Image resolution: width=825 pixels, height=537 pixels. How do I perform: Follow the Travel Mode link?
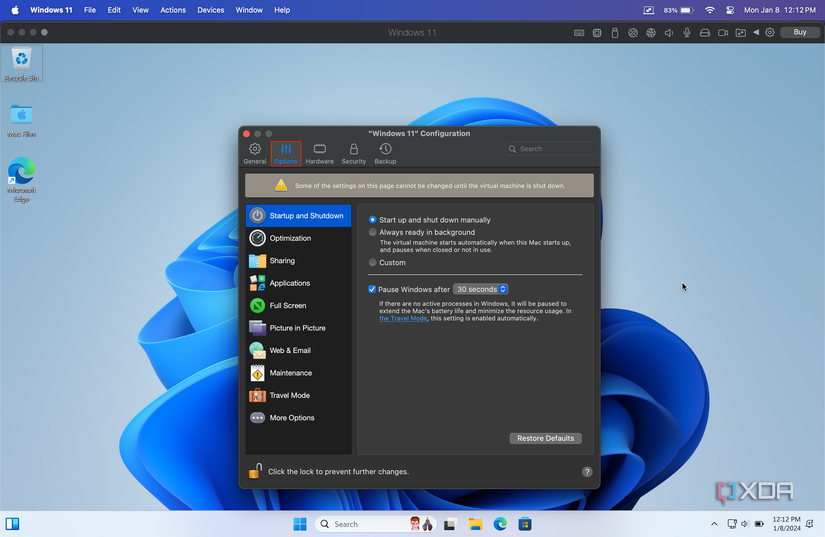[403, 318]
